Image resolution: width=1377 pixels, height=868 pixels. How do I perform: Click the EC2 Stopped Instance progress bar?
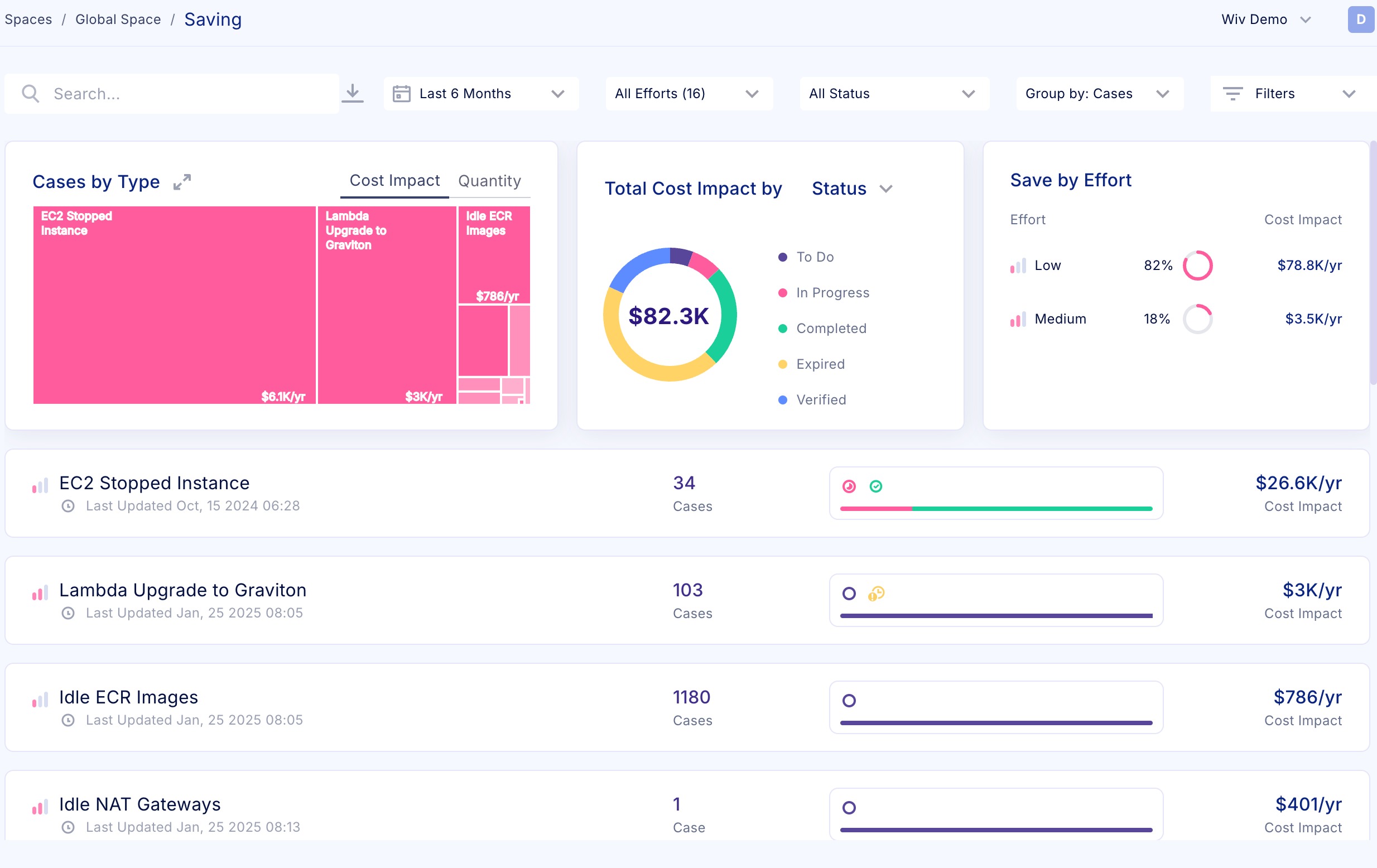(x=995, y=508)
